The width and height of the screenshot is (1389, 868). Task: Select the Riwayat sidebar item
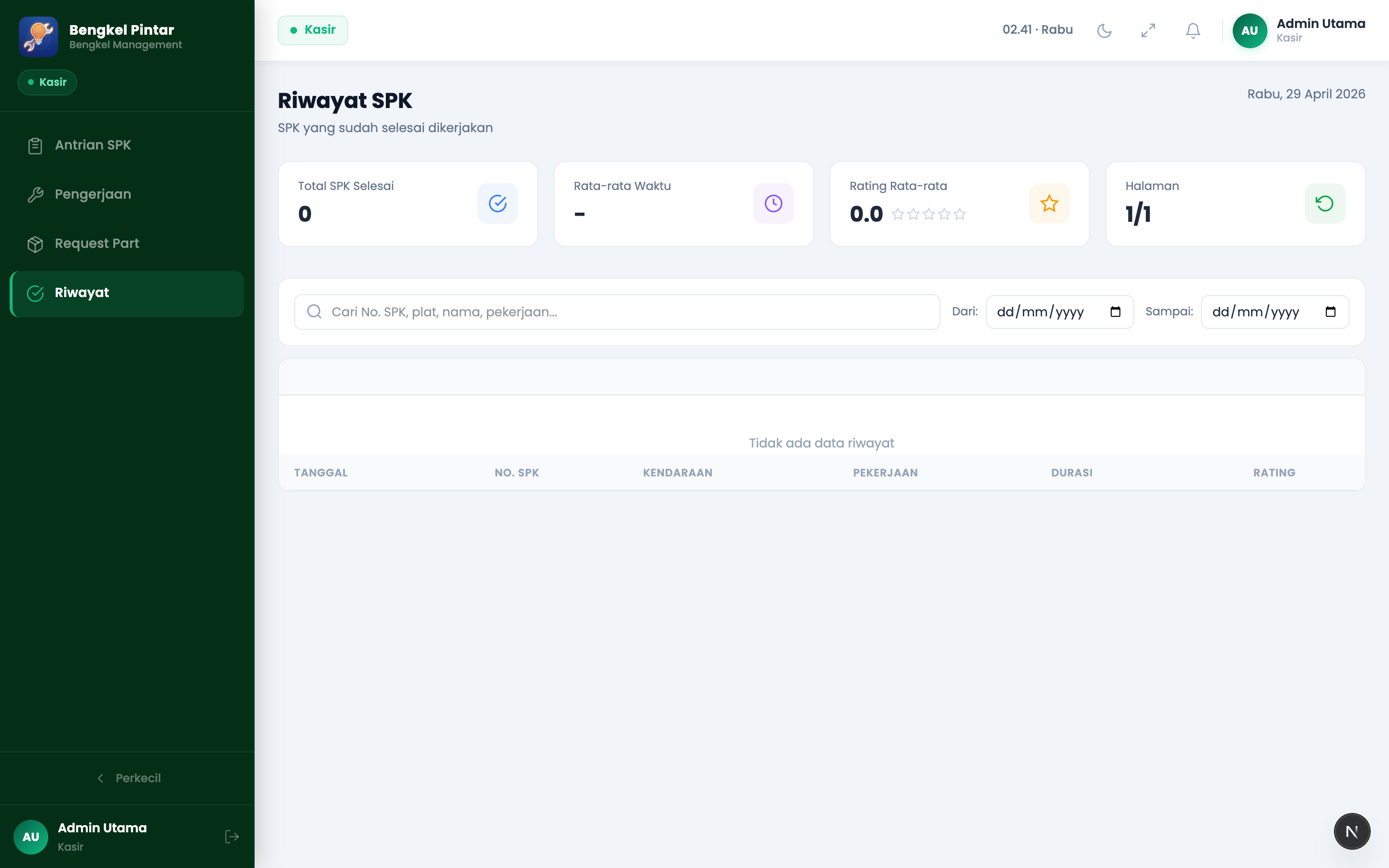[127, 293]
